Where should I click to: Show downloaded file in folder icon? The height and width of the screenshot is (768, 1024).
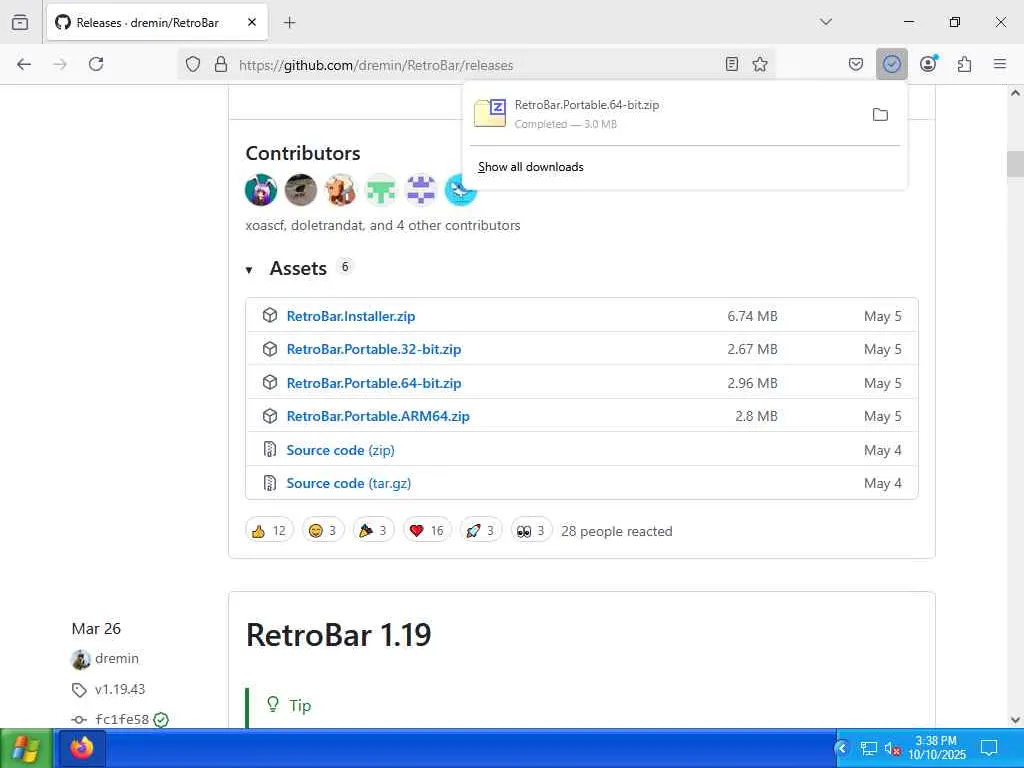[x=880, y=115]
